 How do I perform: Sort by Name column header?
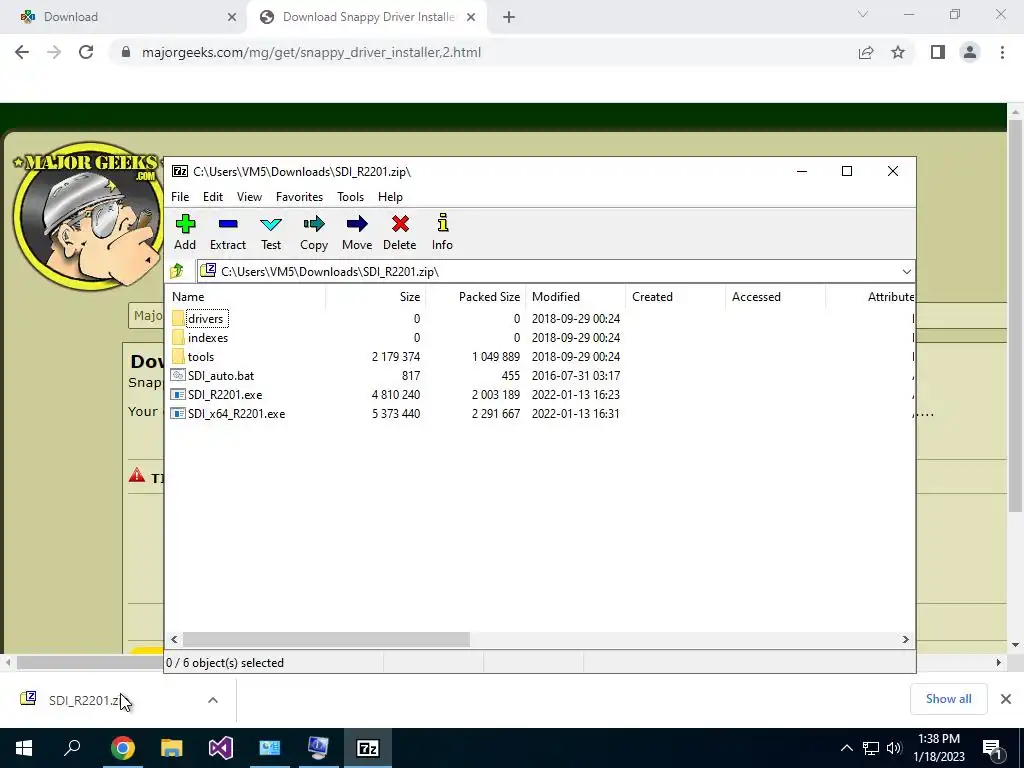click(x=246, y=296)
